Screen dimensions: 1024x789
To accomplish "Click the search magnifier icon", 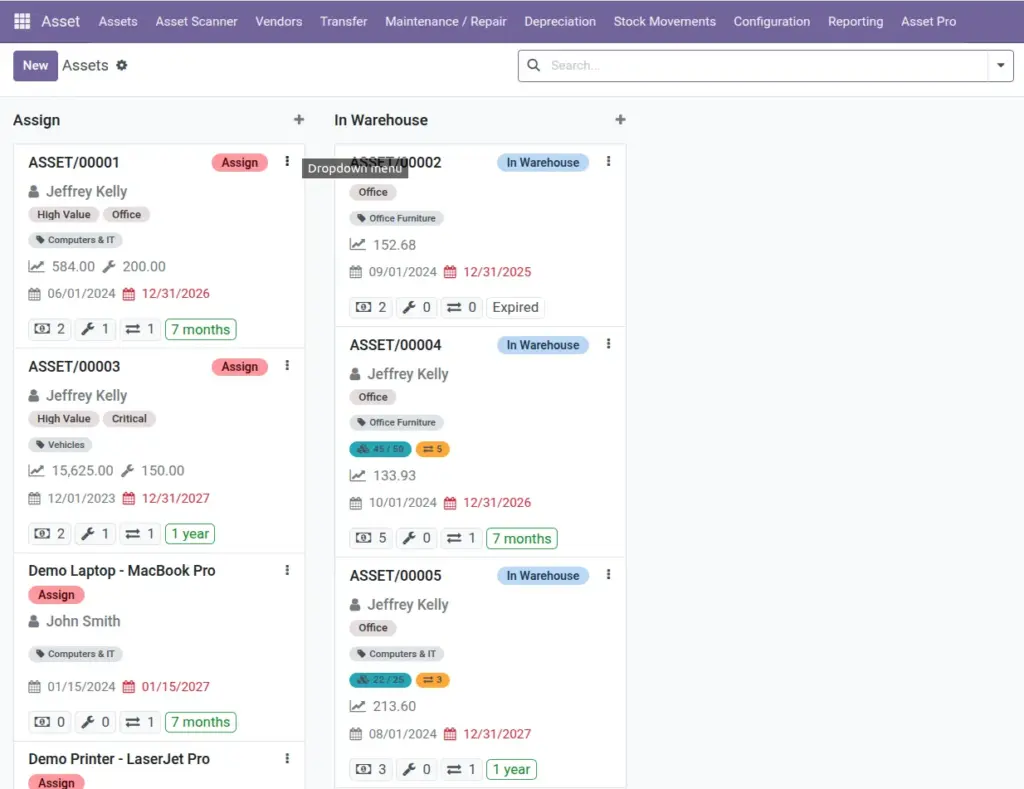I will [x=534, y=65].
